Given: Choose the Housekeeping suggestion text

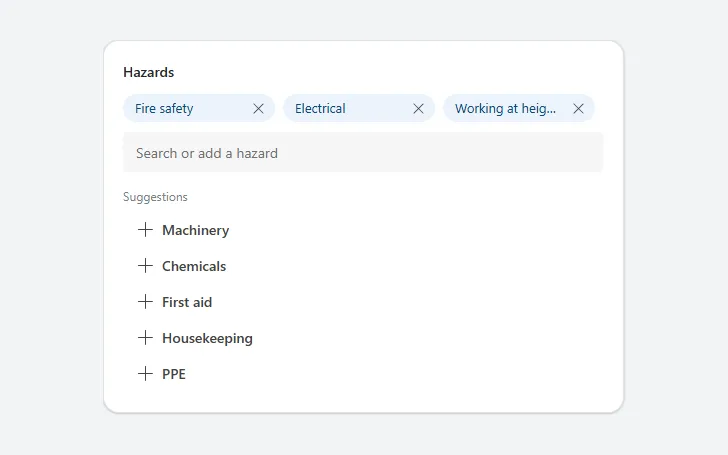Looking at the screenshot, I should click(x=208, y=338).
